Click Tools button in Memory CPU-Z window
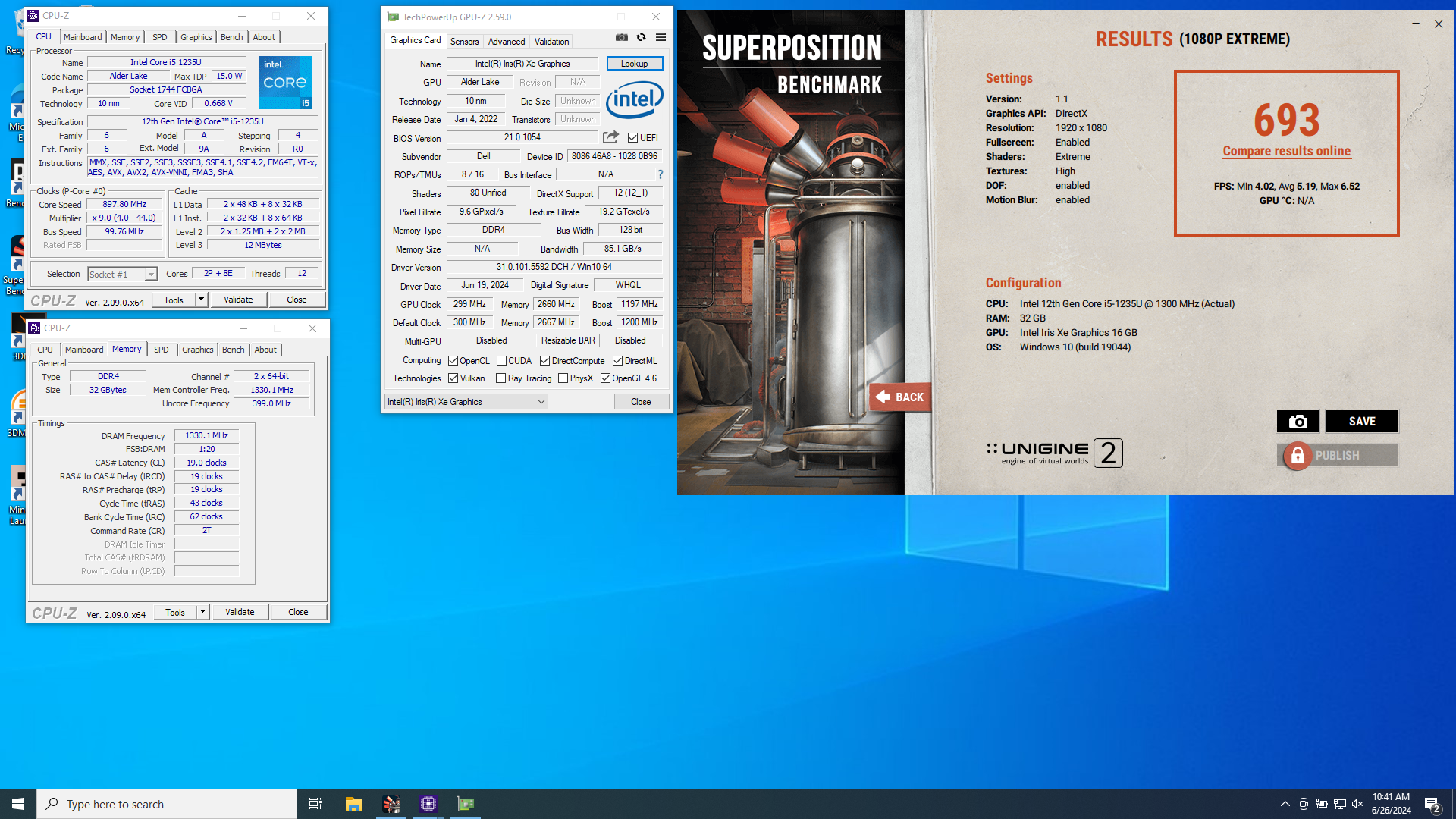1456x819 pixels. [175, 612]
